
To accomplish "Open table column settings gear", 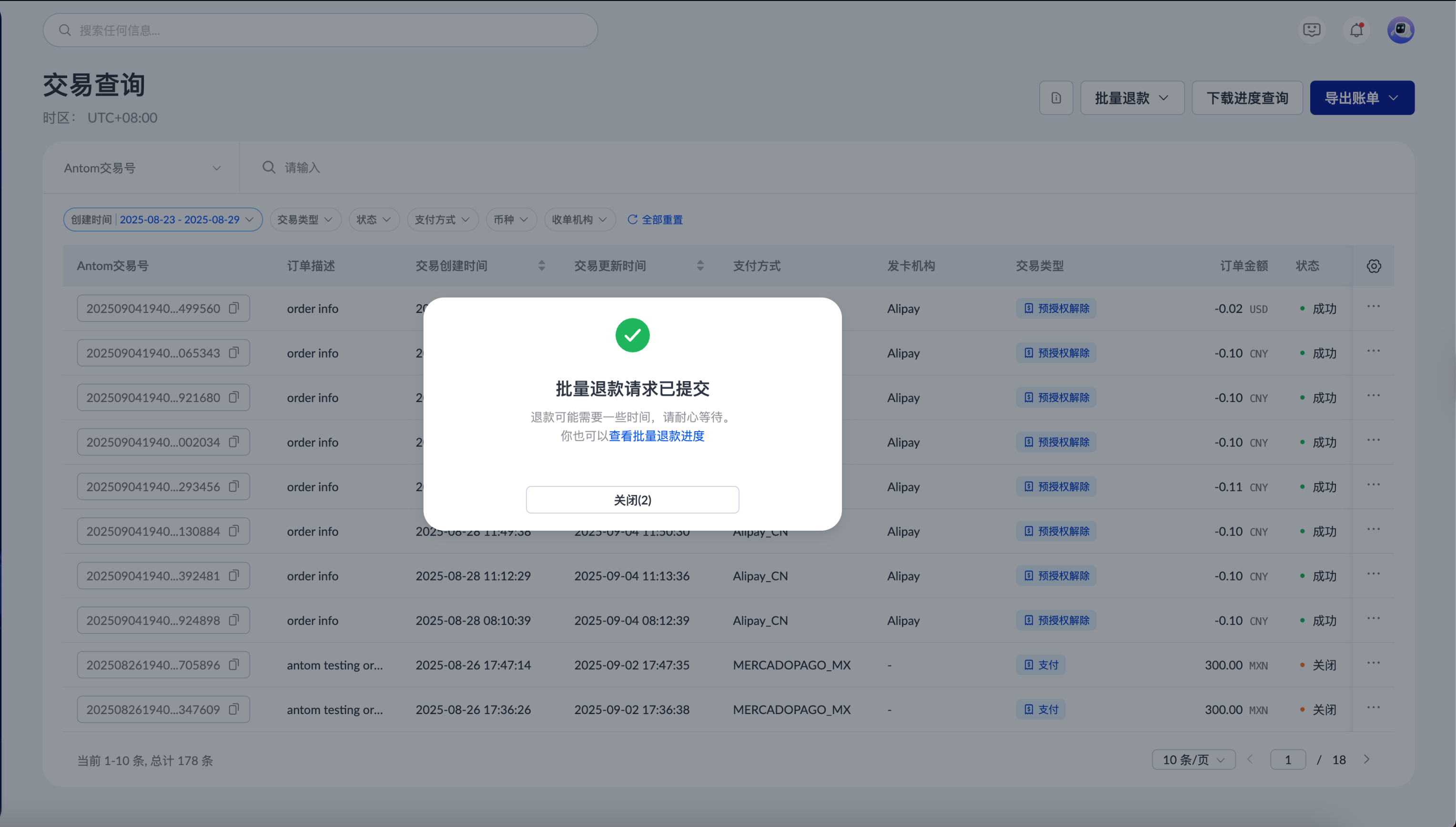I will coord(1374,266).
